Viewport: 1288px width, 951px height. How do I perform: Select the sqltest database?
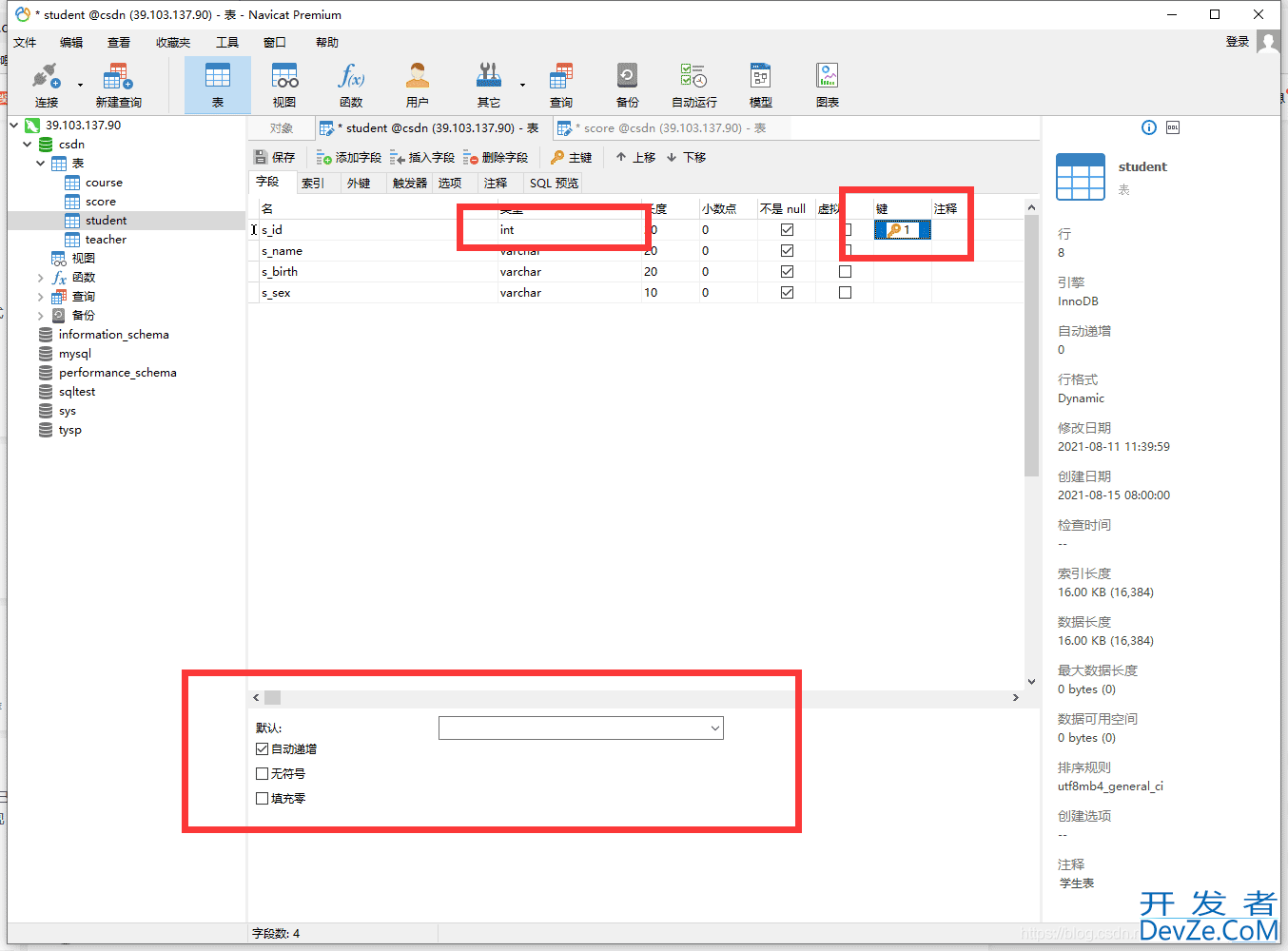click(x=77, y=391)
